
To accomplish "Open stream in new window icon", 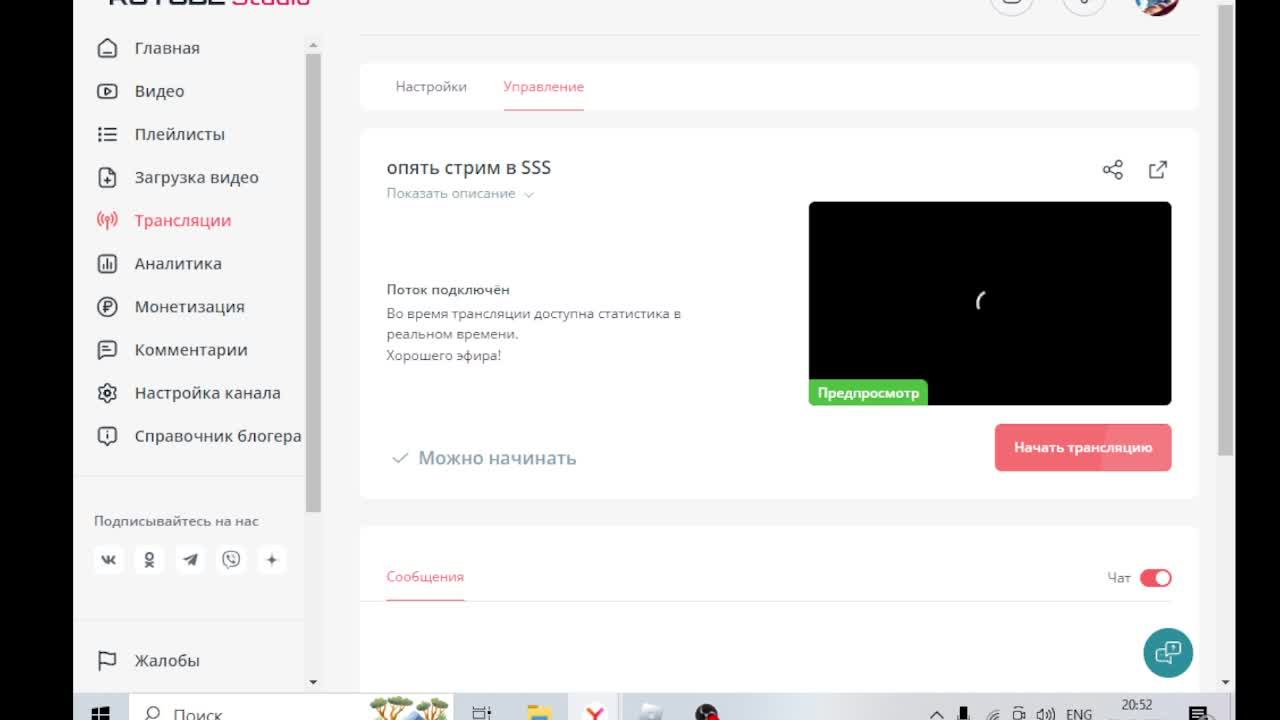I will [x=1158, y=170].
